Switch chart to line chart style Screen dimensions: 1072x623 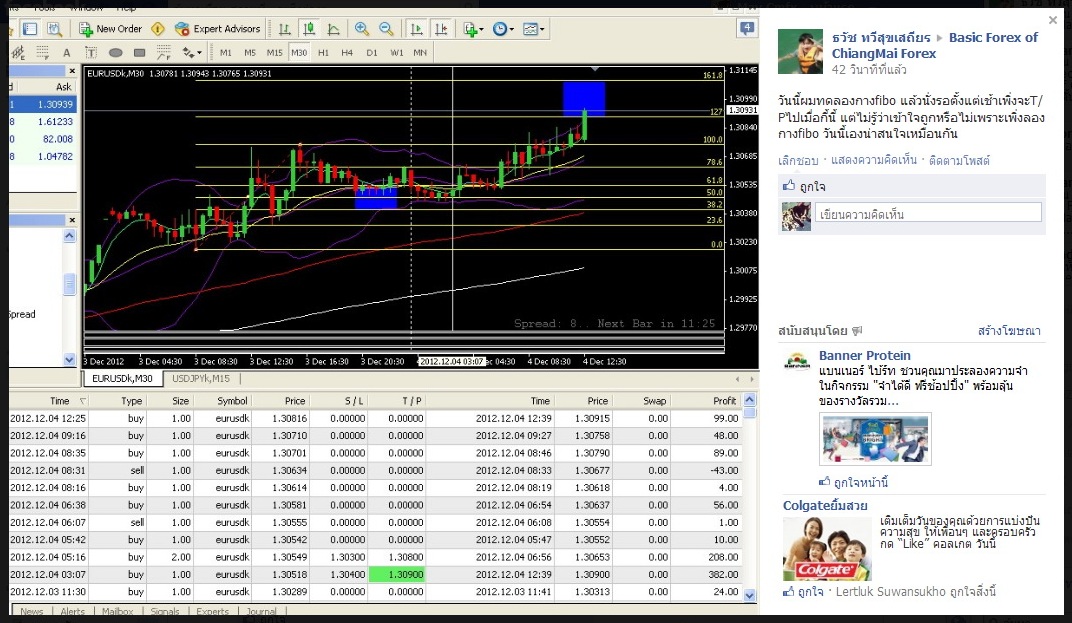click(334, 29)
